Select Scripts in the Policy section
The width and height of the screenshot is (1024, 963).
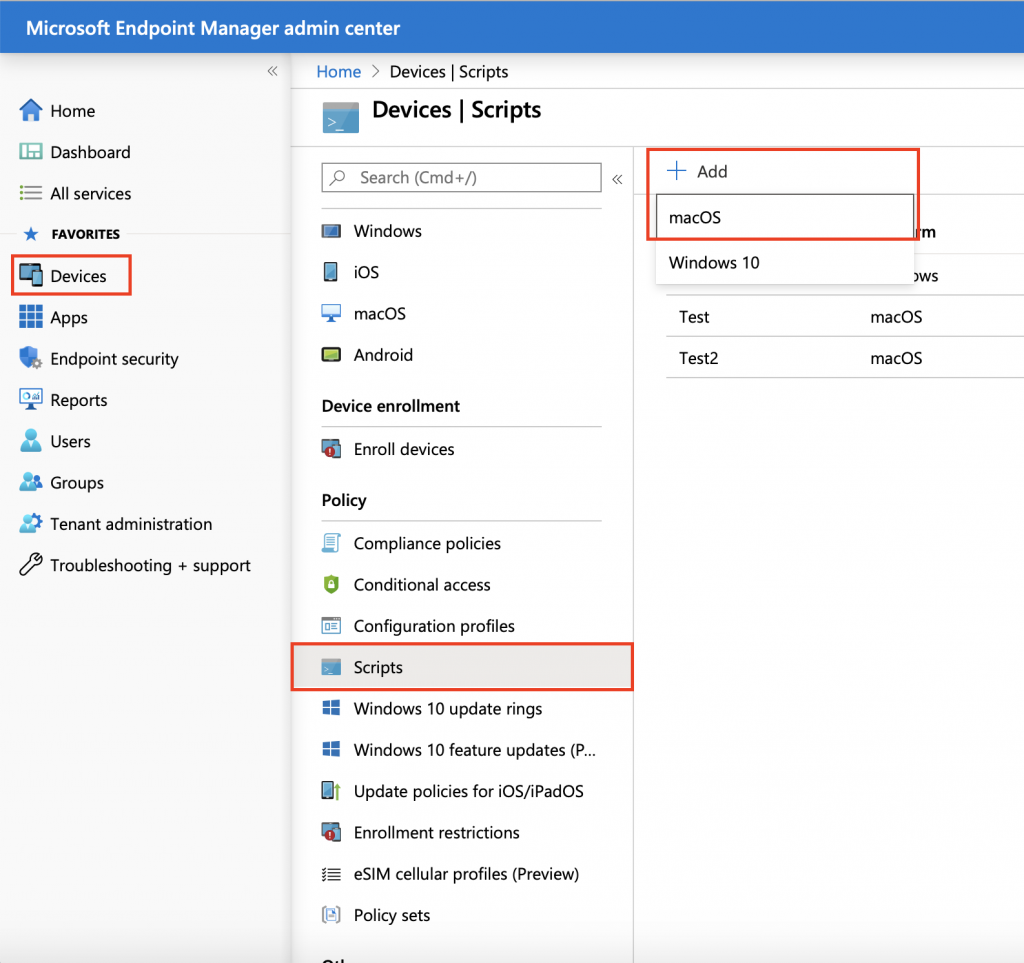point(378,668)
